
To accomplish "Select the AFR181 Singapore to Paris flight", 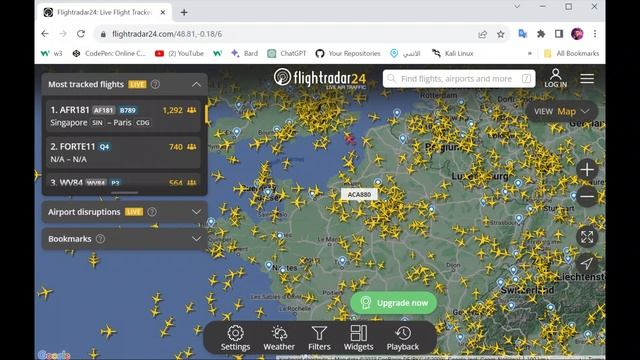I will pyautogui.click(x=123, y=116).
